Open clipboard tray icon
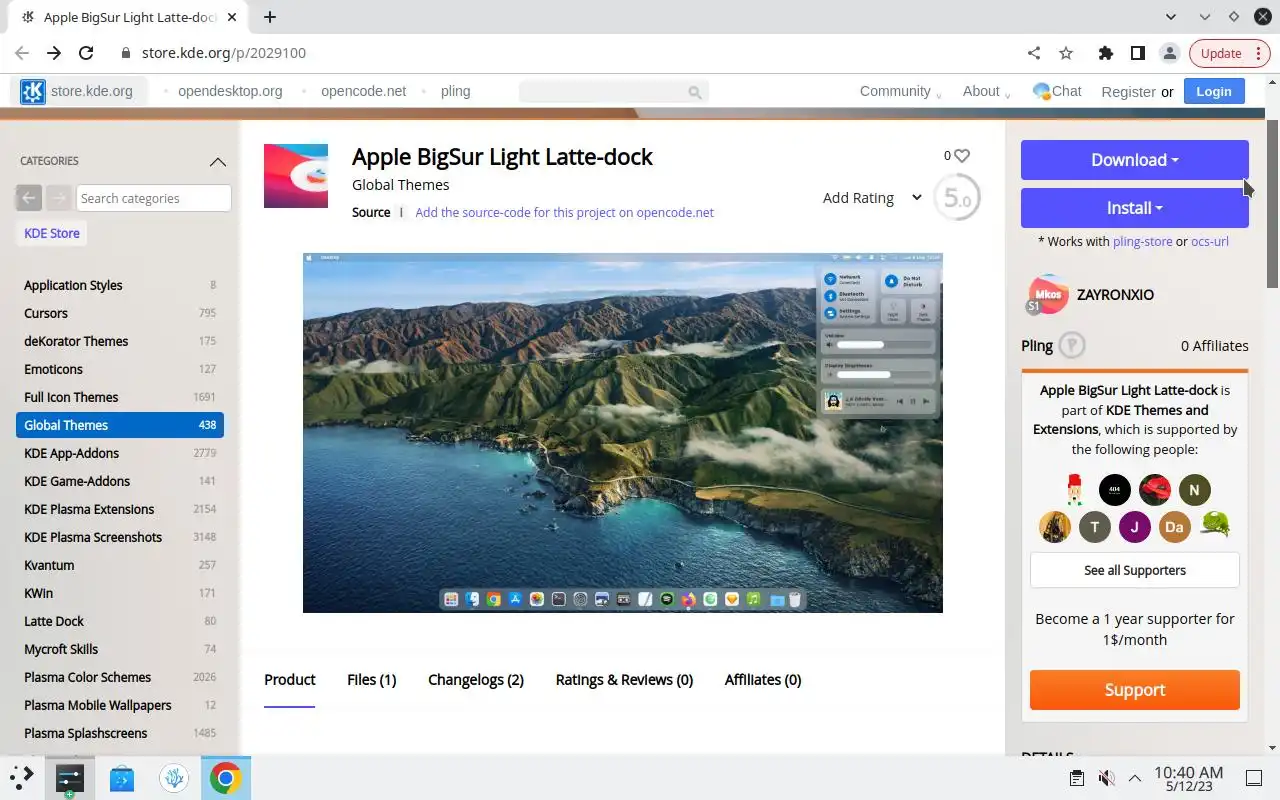This screenshot has height=800, width=1280. click(x=1077, y=778)
